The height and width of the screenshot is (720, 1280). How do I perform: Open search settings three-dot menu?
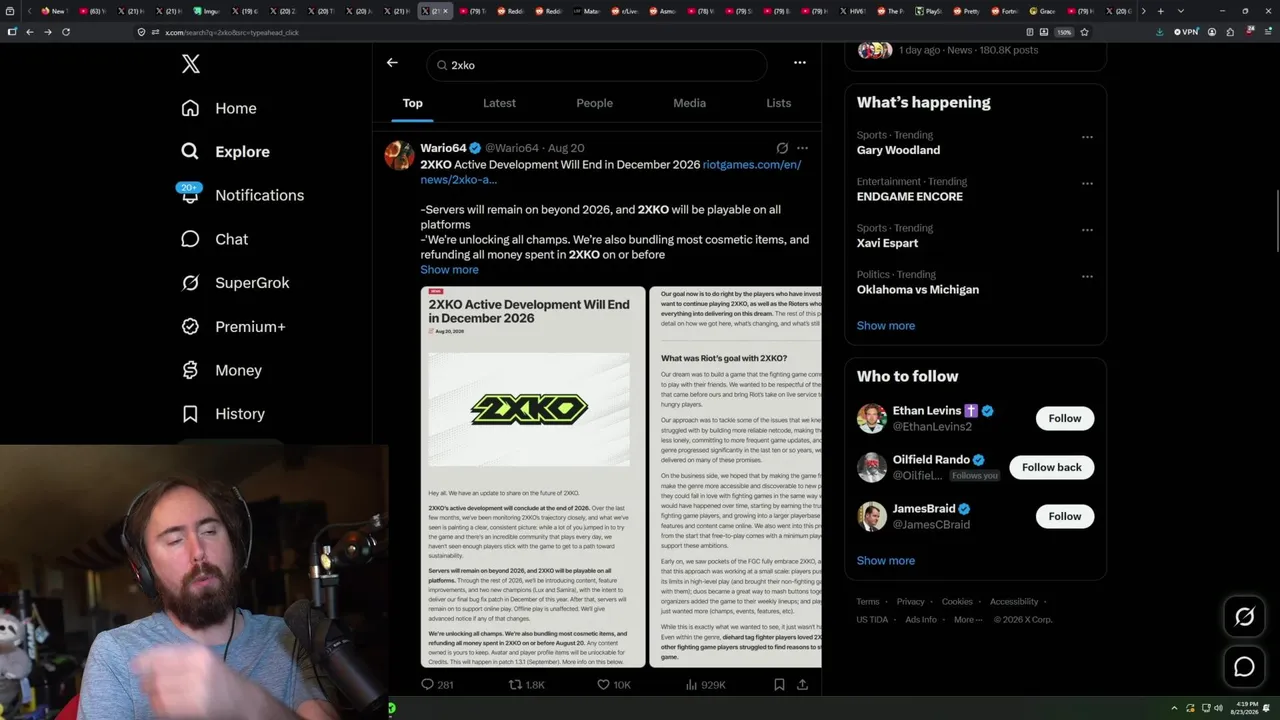800,63
